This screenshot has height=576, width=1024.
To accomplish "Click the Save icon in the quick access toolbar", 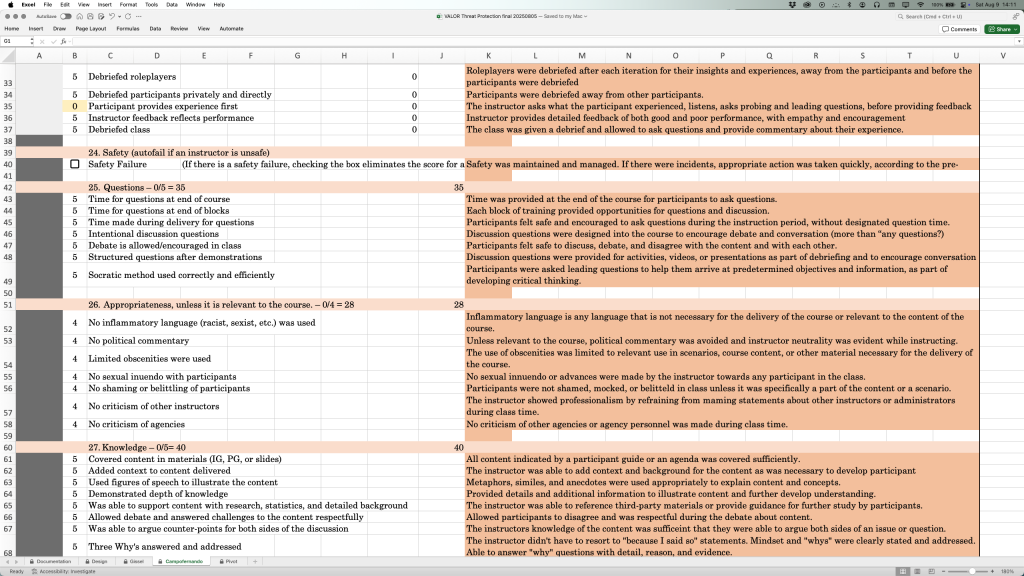I will 90,16.
